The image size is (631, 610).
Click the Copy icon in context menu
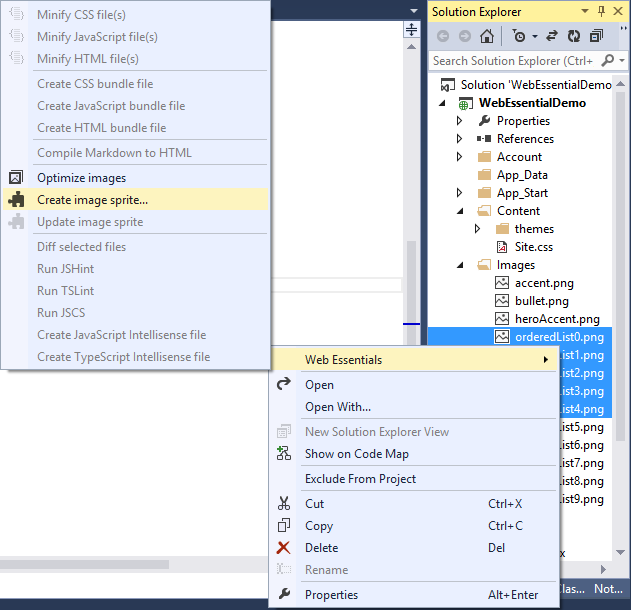284,526
